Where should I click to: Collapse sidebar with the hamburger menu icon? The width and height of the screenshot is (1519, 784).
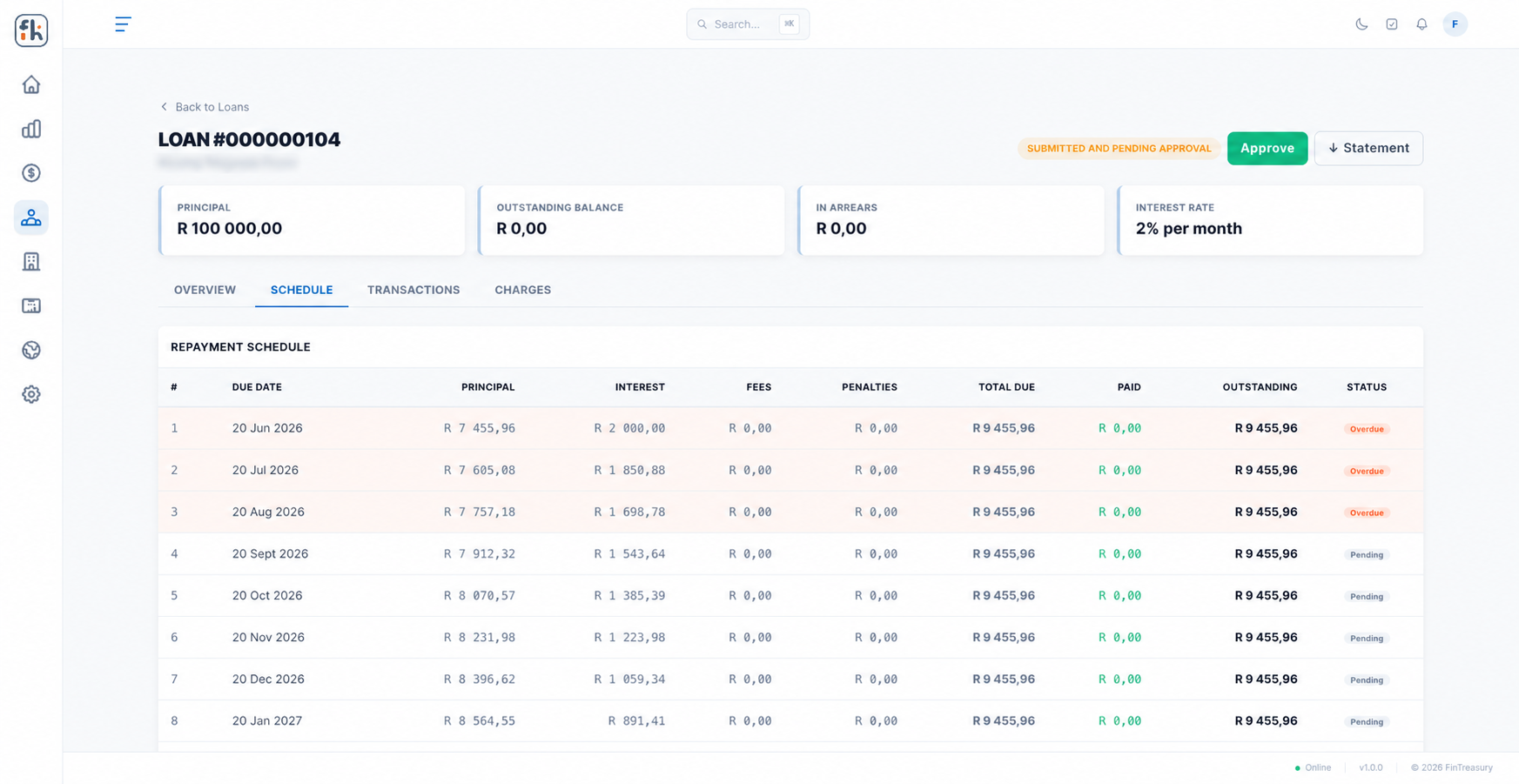[123, 24]
